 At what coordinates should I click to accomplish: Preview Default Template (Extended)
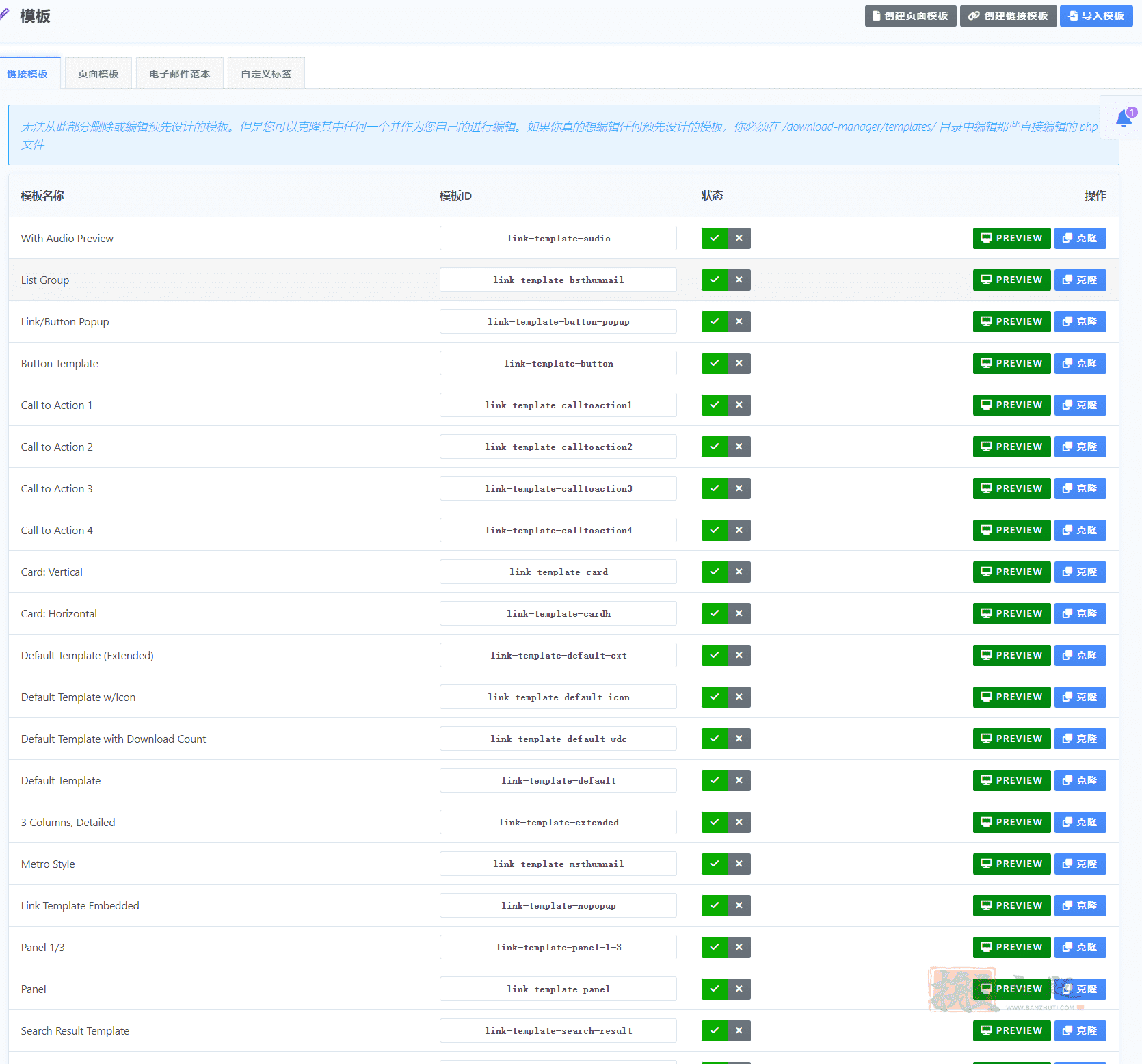click(1011, 655)
